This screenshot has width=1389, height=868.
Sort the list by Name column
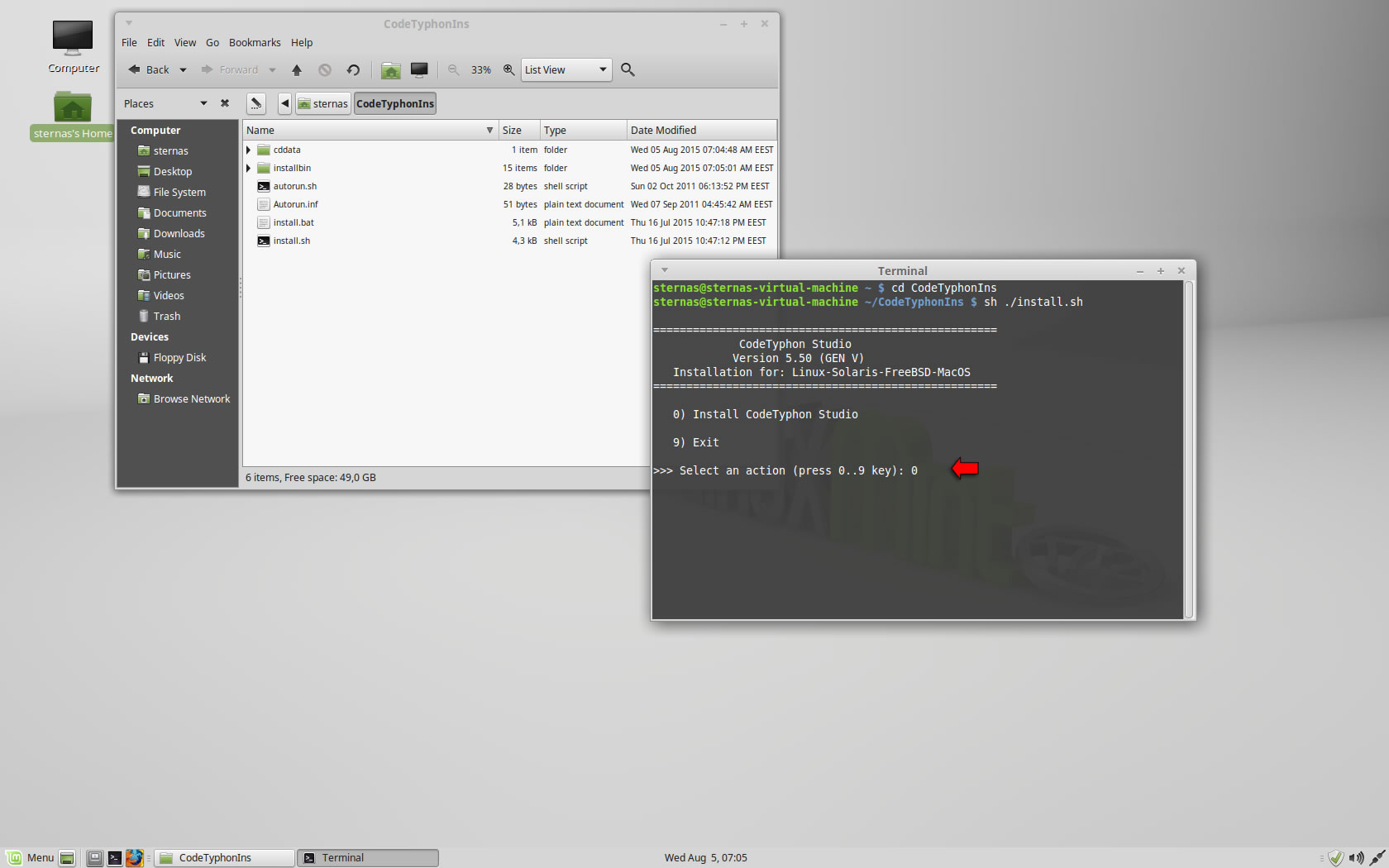(x=370, y=130)
